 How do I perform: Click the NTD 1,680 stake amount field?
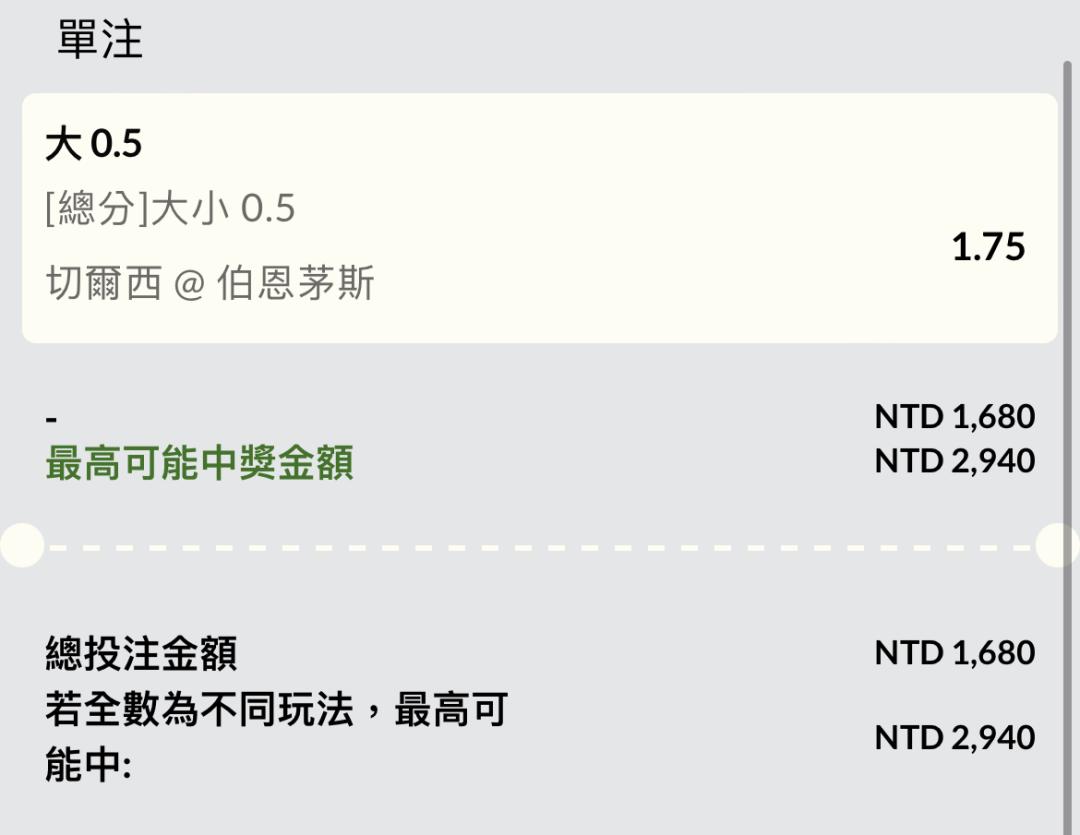click(955, 417)
